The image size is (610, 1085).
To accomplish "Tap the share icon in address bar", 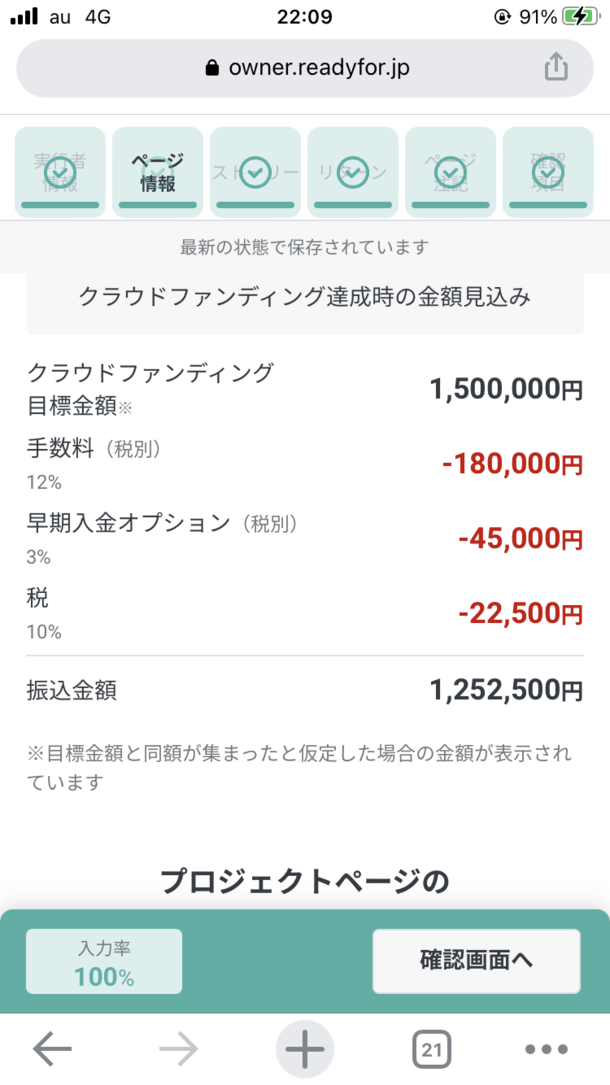I will pos(555,67).
